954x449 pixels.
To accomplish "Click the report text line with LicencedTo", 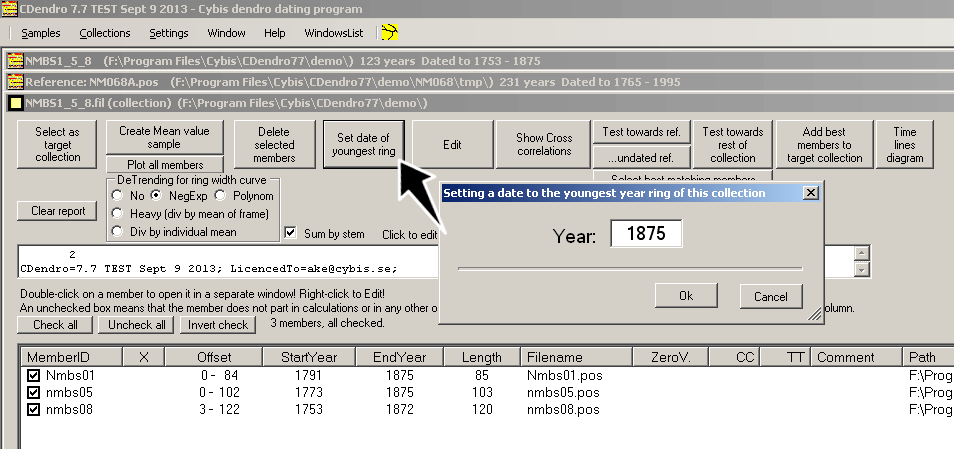I will point(209,268).
